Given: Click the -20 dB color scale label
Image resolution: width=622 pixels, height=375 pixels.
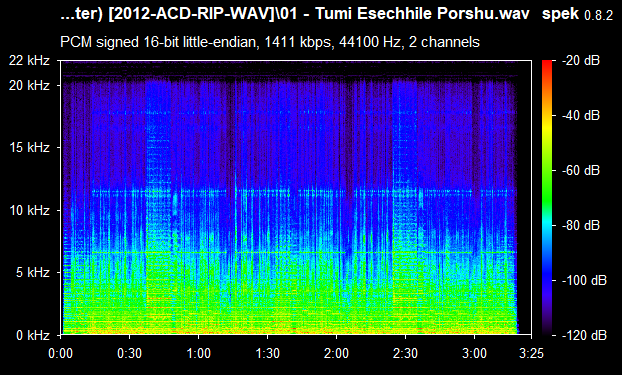Looking at the screenshot, I should point(581,61).
